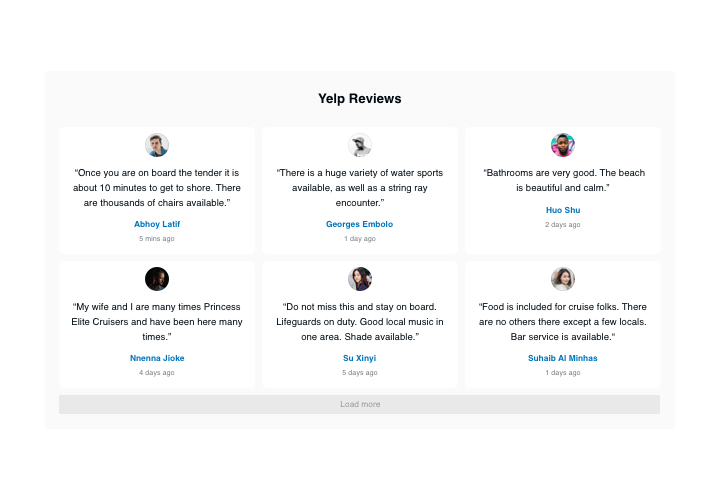Image resolution: width=720 pixels, height=500 pixels.
Task: Click Abhoy Latif's profile avatar
Action: tap(157, 145)
